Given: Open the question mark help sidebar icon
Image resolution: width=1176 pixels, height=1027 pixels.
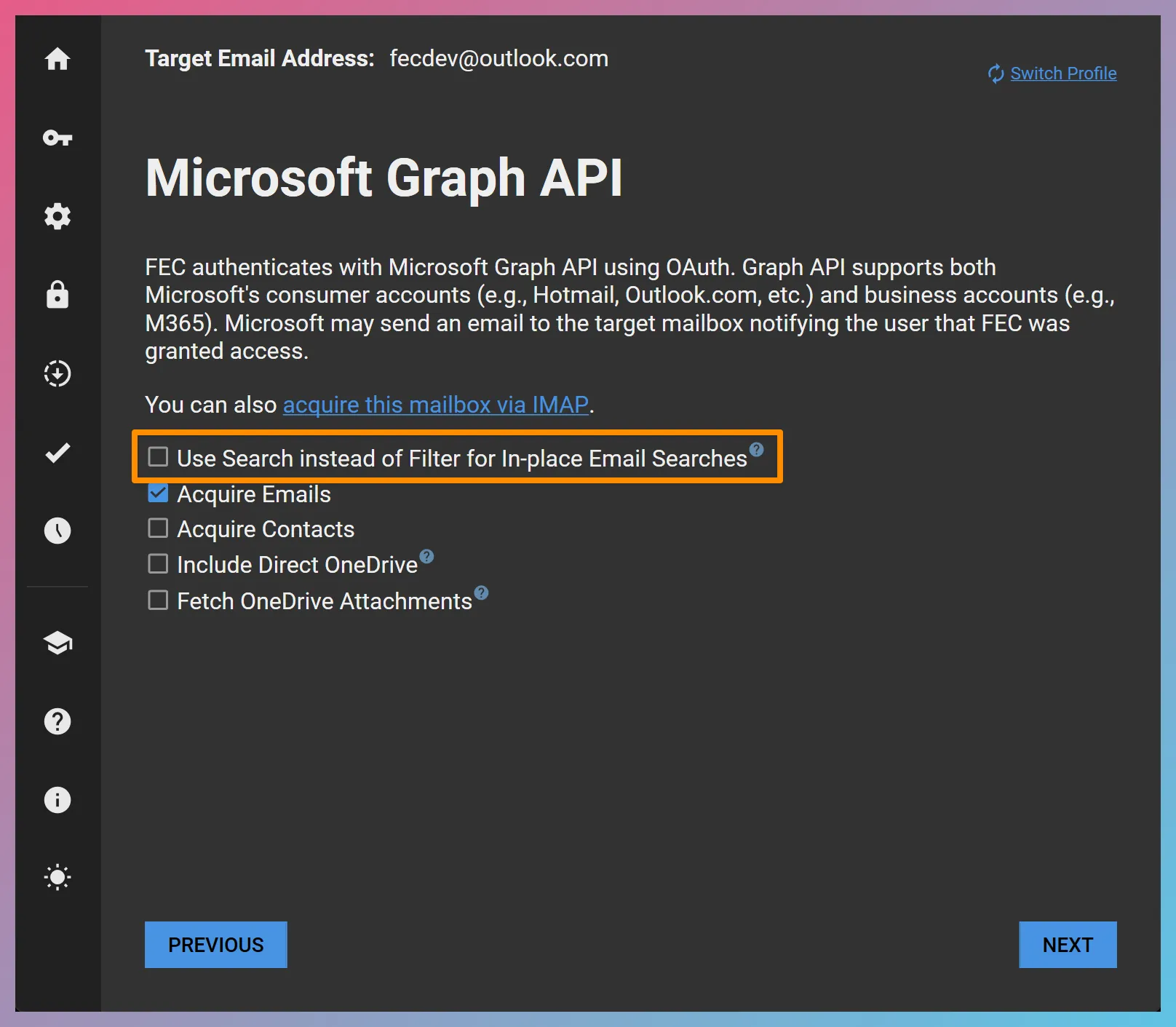Looking at the screenshot, I should pyautogui.click(x=57, y=721).
